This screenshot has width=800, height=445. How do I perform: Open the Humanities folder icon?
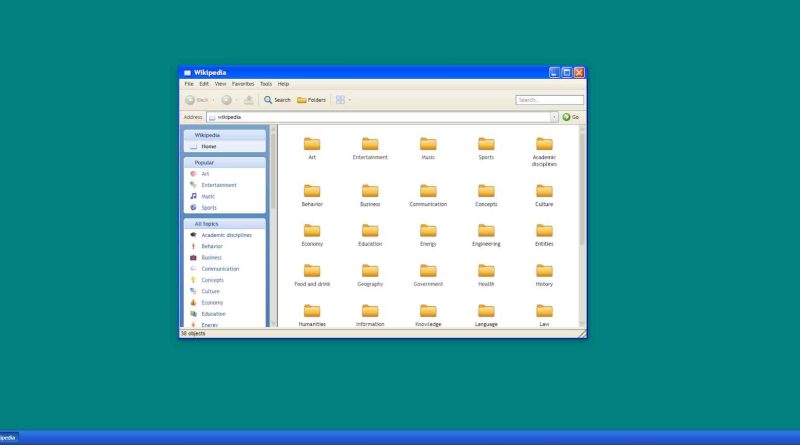tap(312, 311)
